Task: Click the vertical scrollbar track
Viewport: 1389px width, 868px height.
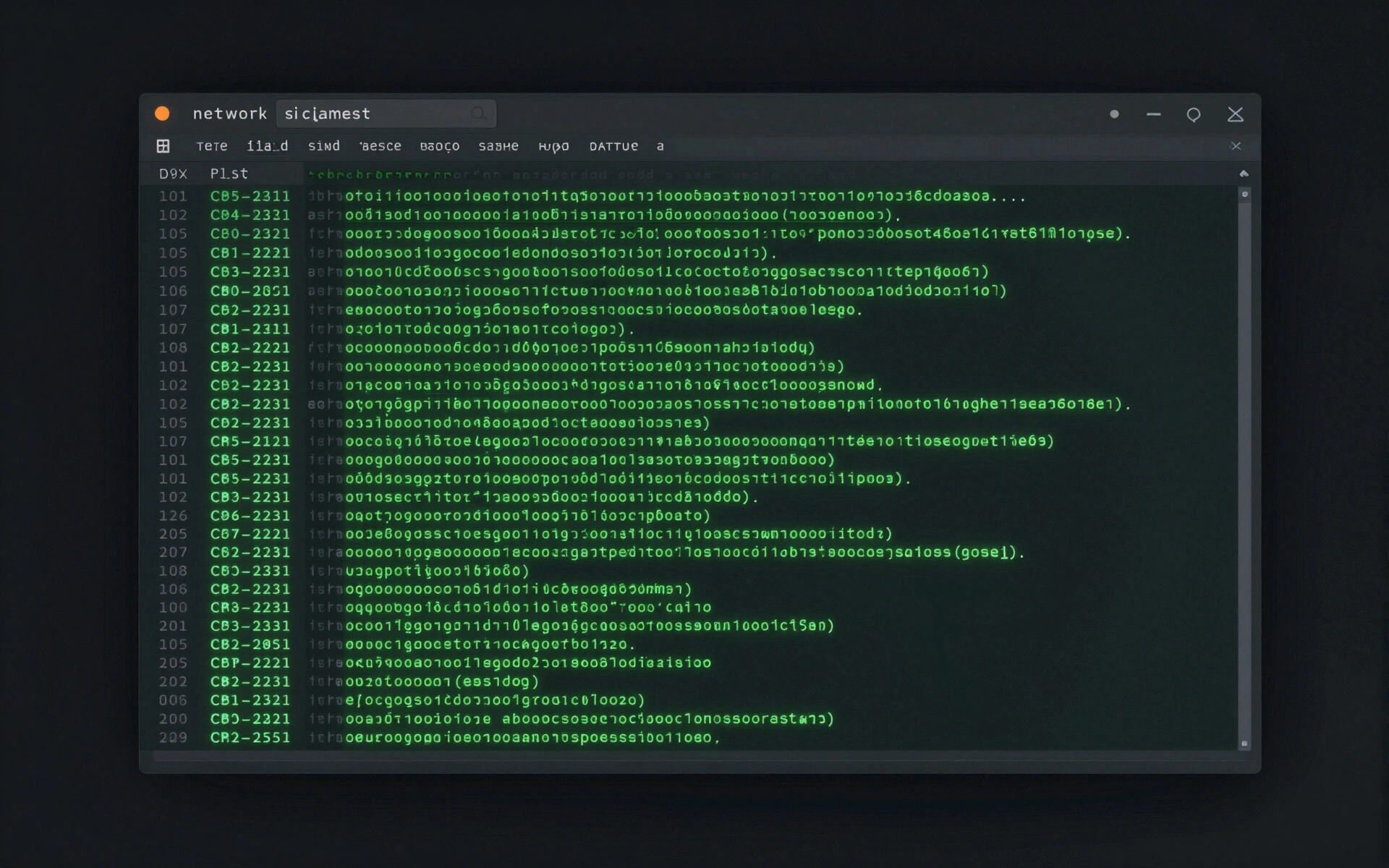Action: coord(1244,470)
